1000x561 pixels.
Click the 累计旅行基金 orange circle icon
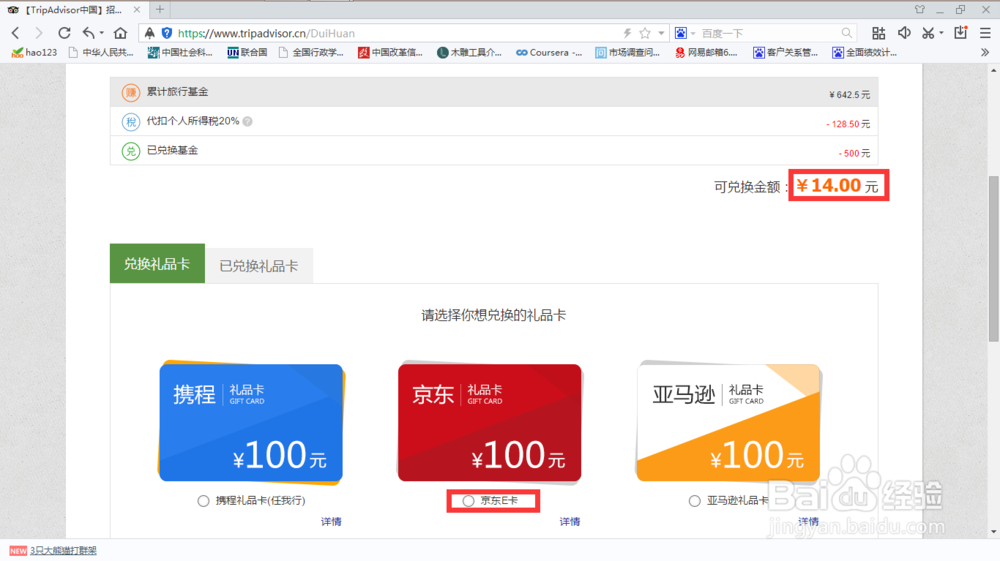(131, 92)
